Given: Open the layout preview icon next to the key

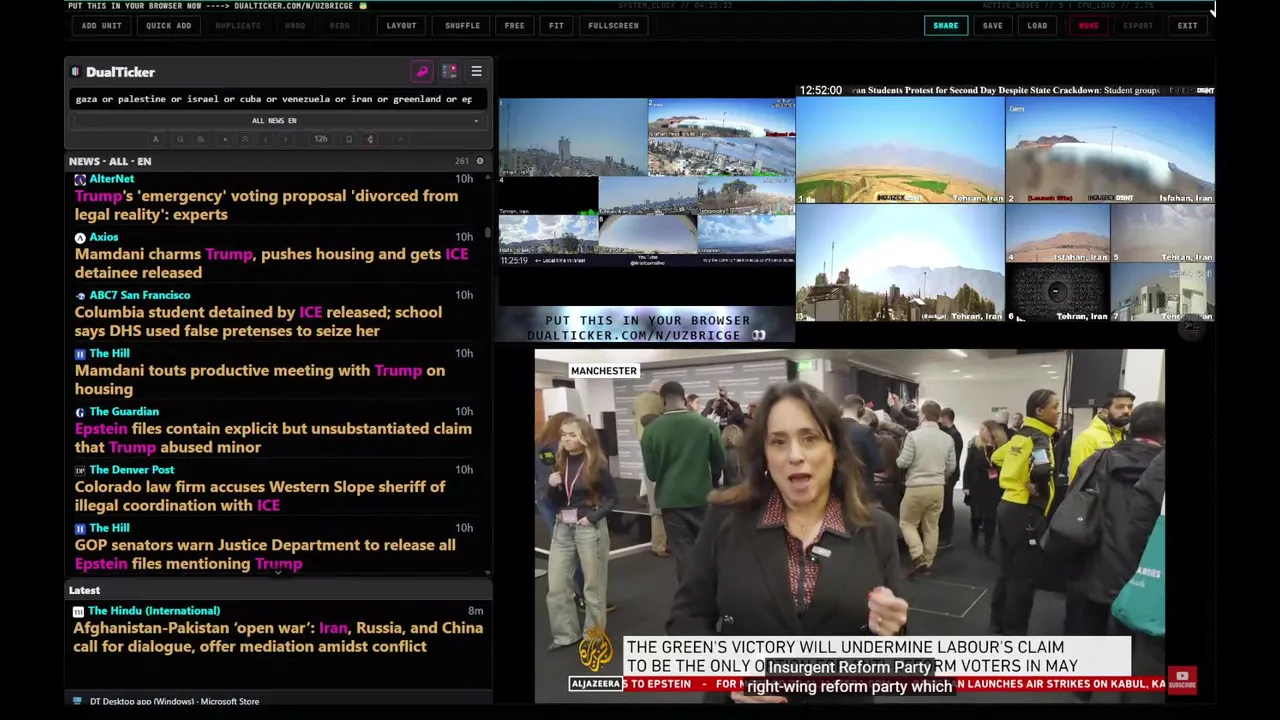Looking at the screenshot, I should [449, 72].
